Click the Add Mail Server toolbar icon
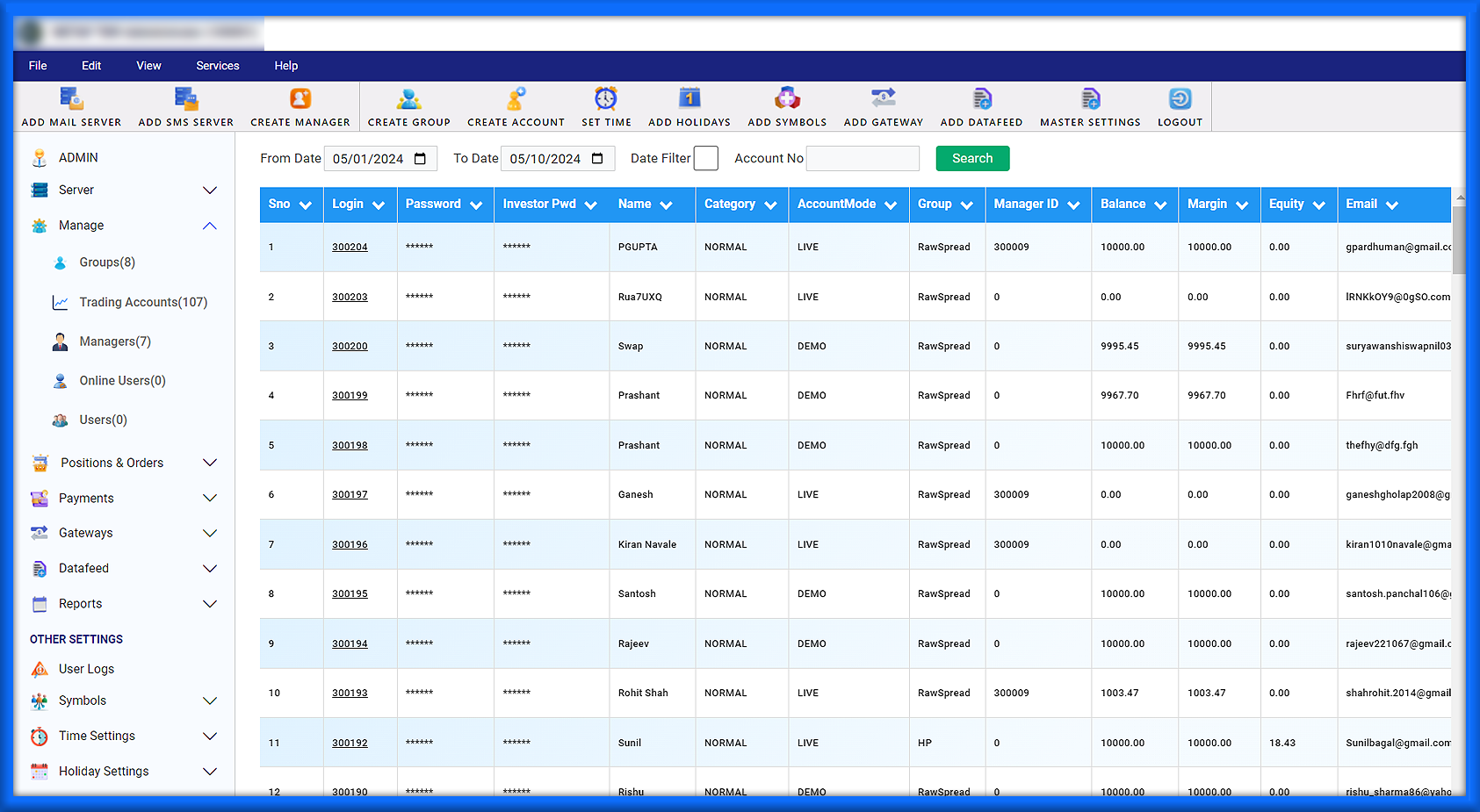The height and width of the screenshot is (812, 1480). tap(71, 98)
